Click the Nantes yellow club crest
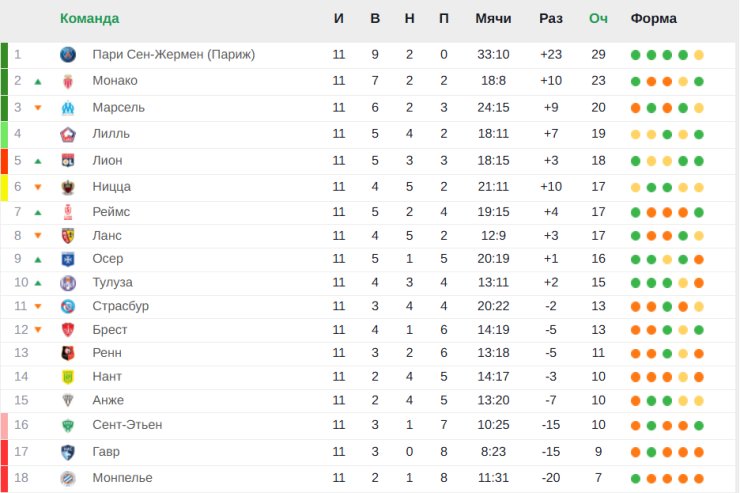This screenshot has width=740, height=493. [x=68, y=376]
